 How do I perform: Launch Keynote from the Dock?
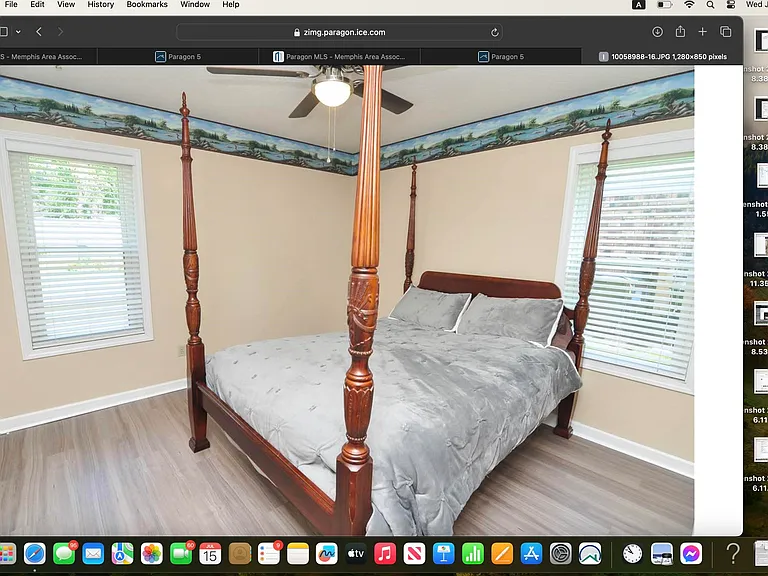[444, 554]
